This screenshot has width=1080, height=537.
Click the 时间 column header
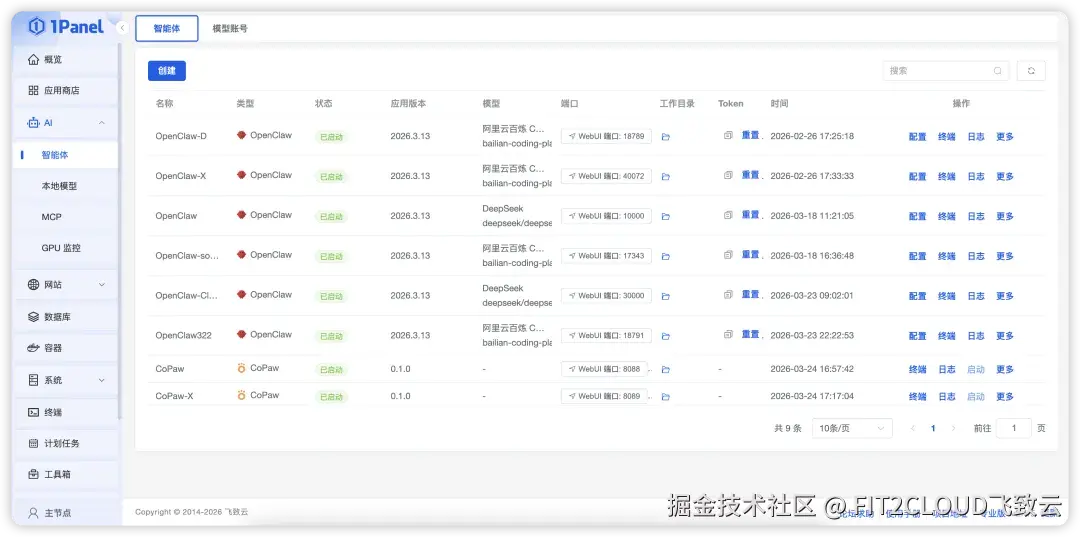click(779, 104)
